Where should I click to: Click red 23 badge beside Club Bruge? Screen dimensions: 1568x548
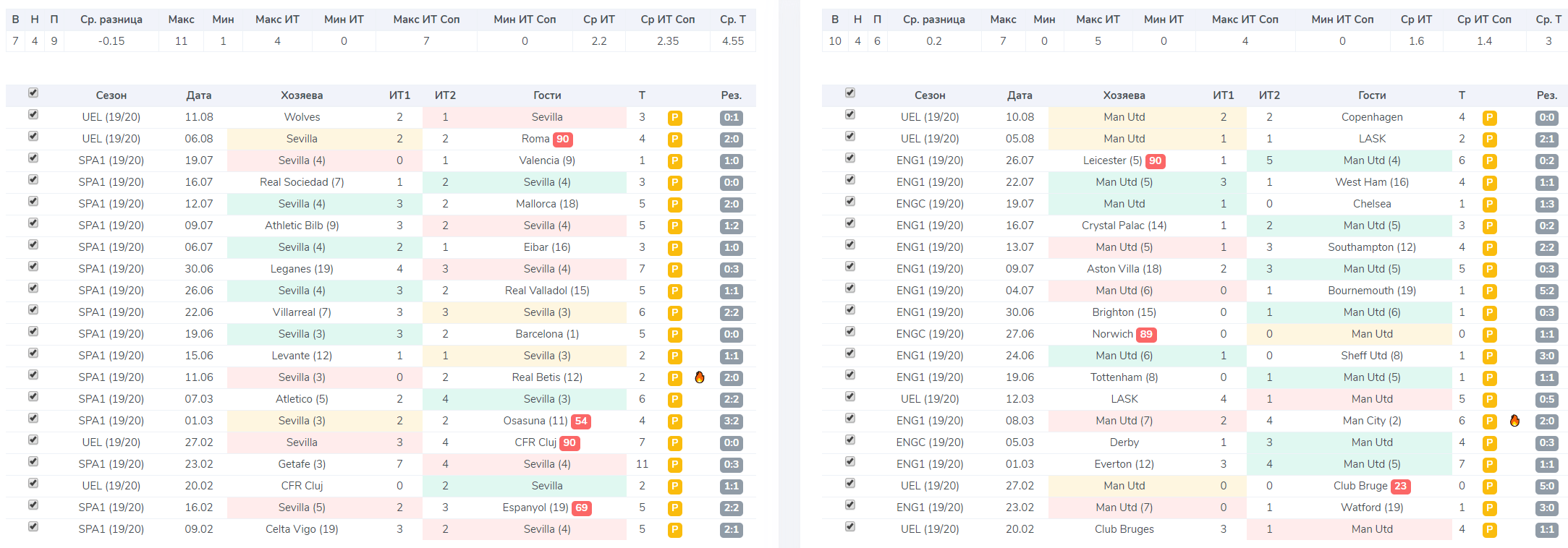[1400, 487]
